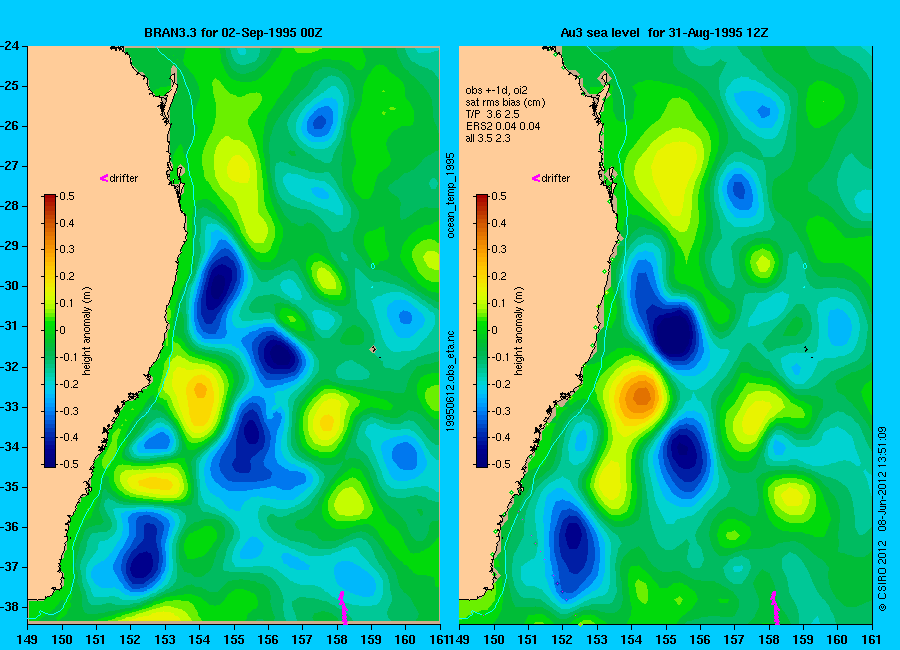This screenshot has height=650, width=900.
Task: Click latitude label -30
Action: click(x=11, y=286)
